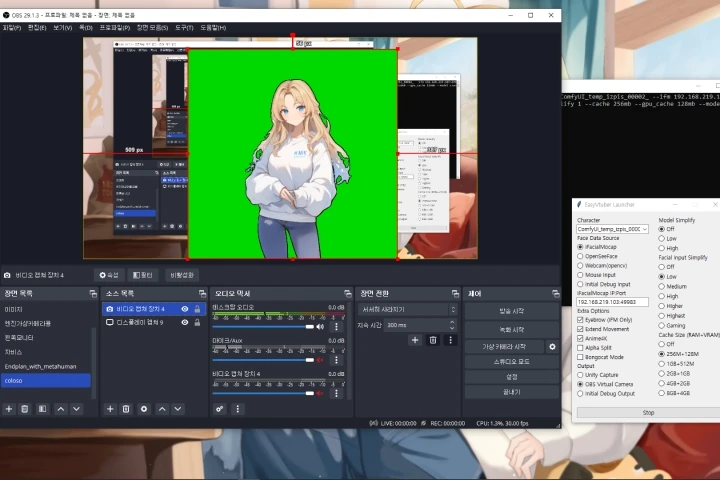Adjust the 마이크/Aux volume slider
Image resolution: width=720 pixels, height=480 pixels.
[x=263, y=360]
